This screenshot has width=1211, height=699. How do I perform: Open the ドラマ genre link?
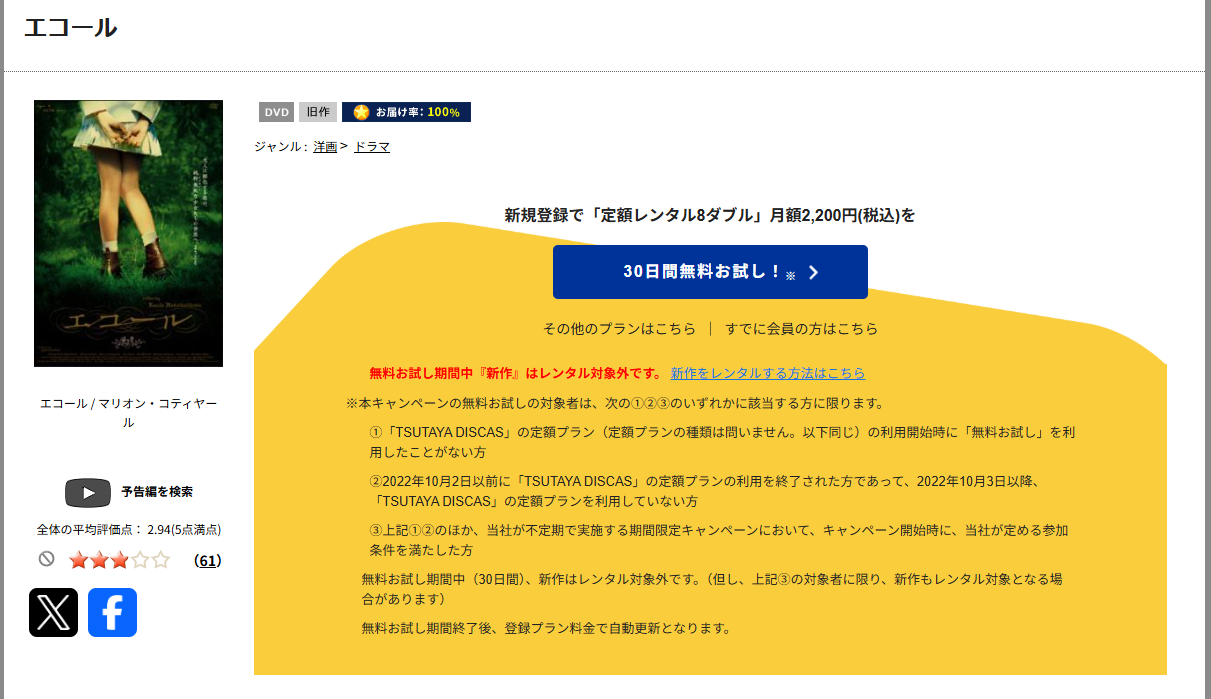coord(372,147)
